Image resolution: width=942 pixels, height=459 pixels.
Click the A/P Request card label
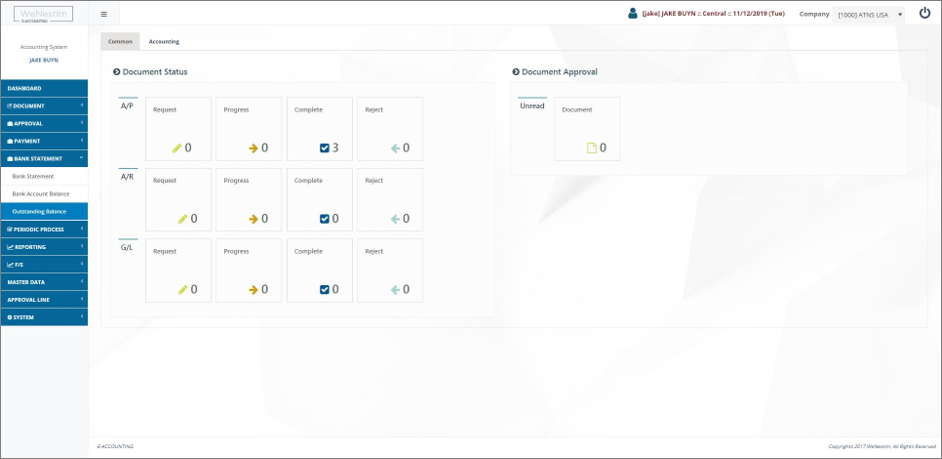(165, 110)
